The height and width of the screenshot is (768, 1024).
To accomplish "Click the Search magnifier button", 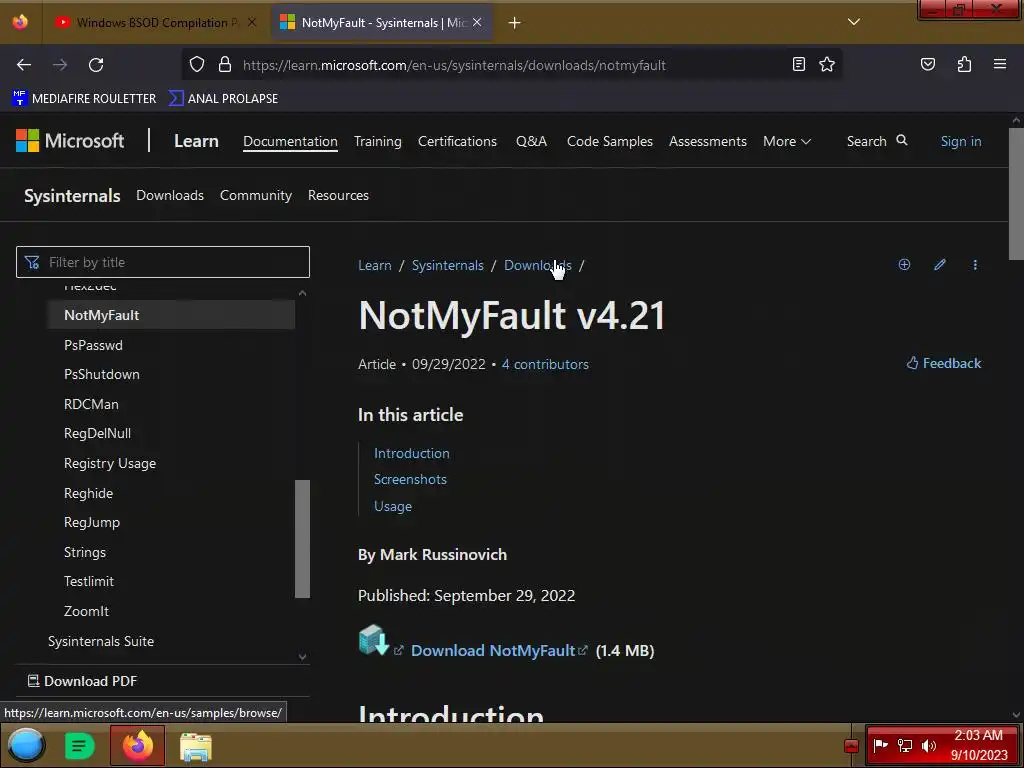I will click(x=876, y=140).
